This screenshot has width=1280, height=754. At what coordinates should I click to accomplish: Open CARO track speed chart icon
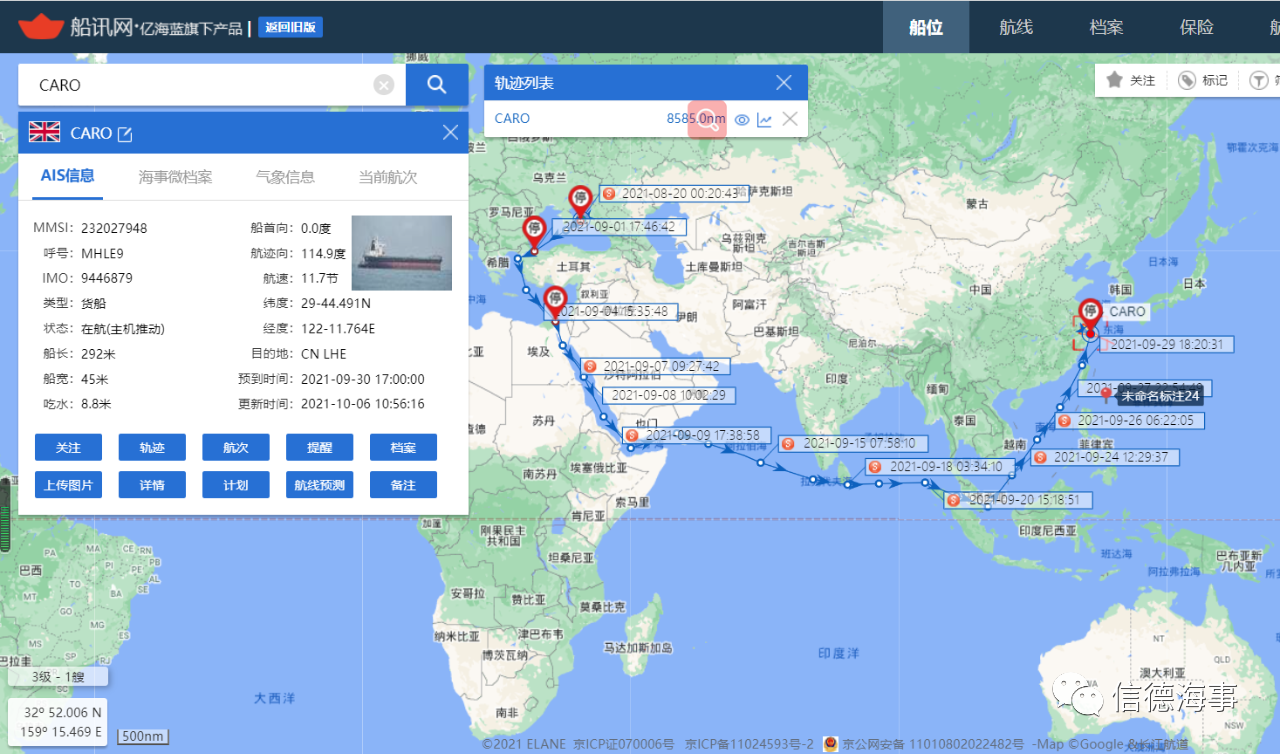tap(765, 120)
